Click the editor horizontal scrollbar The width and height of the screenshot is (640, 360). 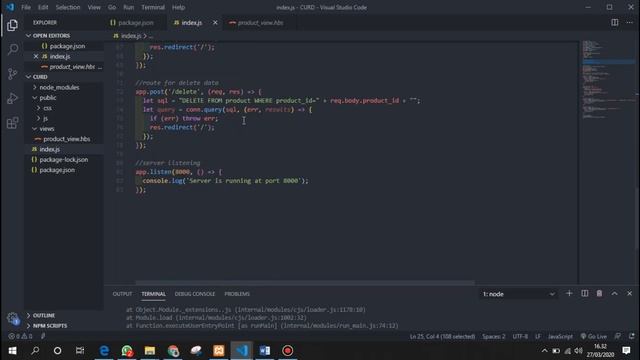click(305, 282)
